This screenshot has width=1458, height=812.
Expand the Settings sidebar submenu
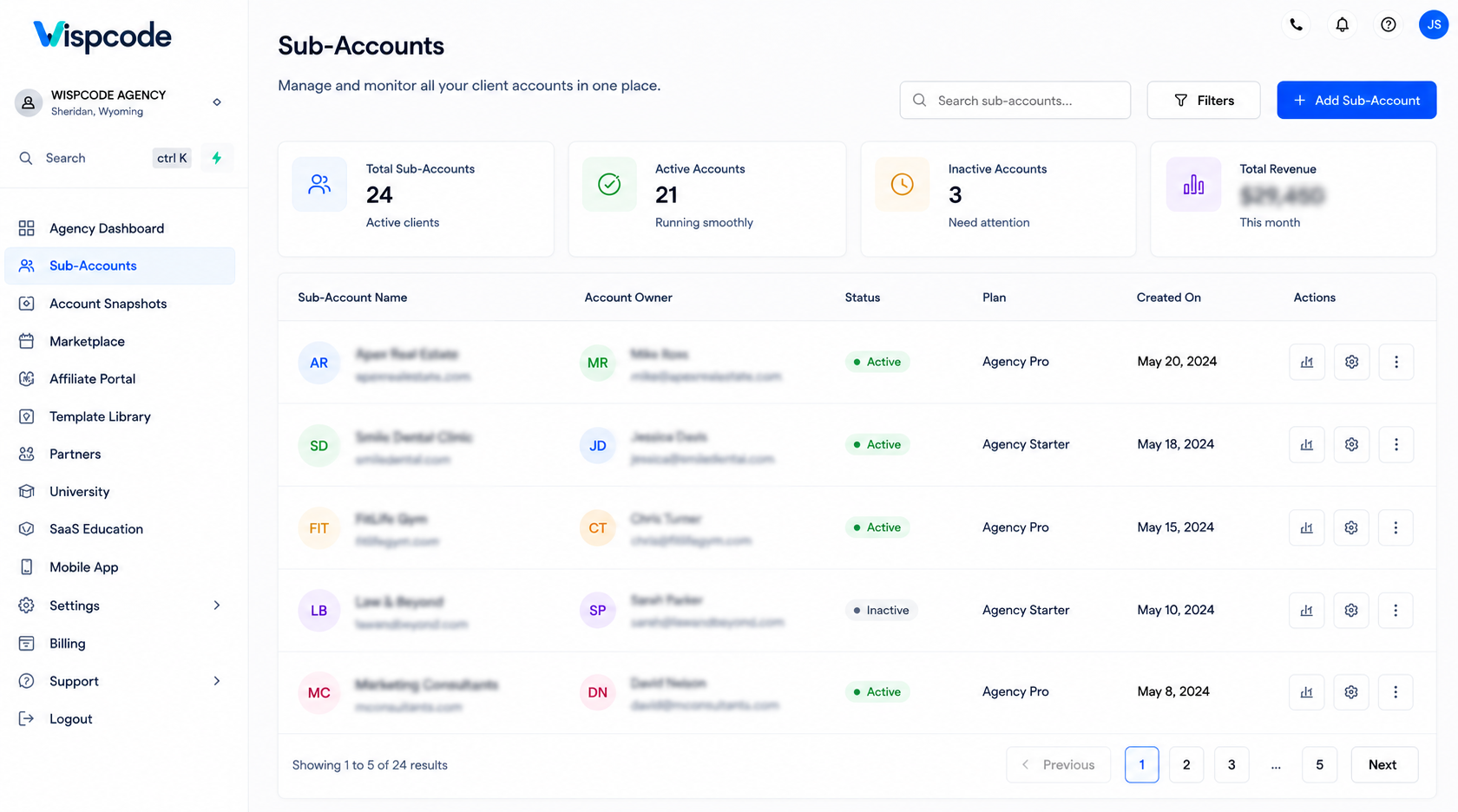pyautogui.click(x=217, y=606)
